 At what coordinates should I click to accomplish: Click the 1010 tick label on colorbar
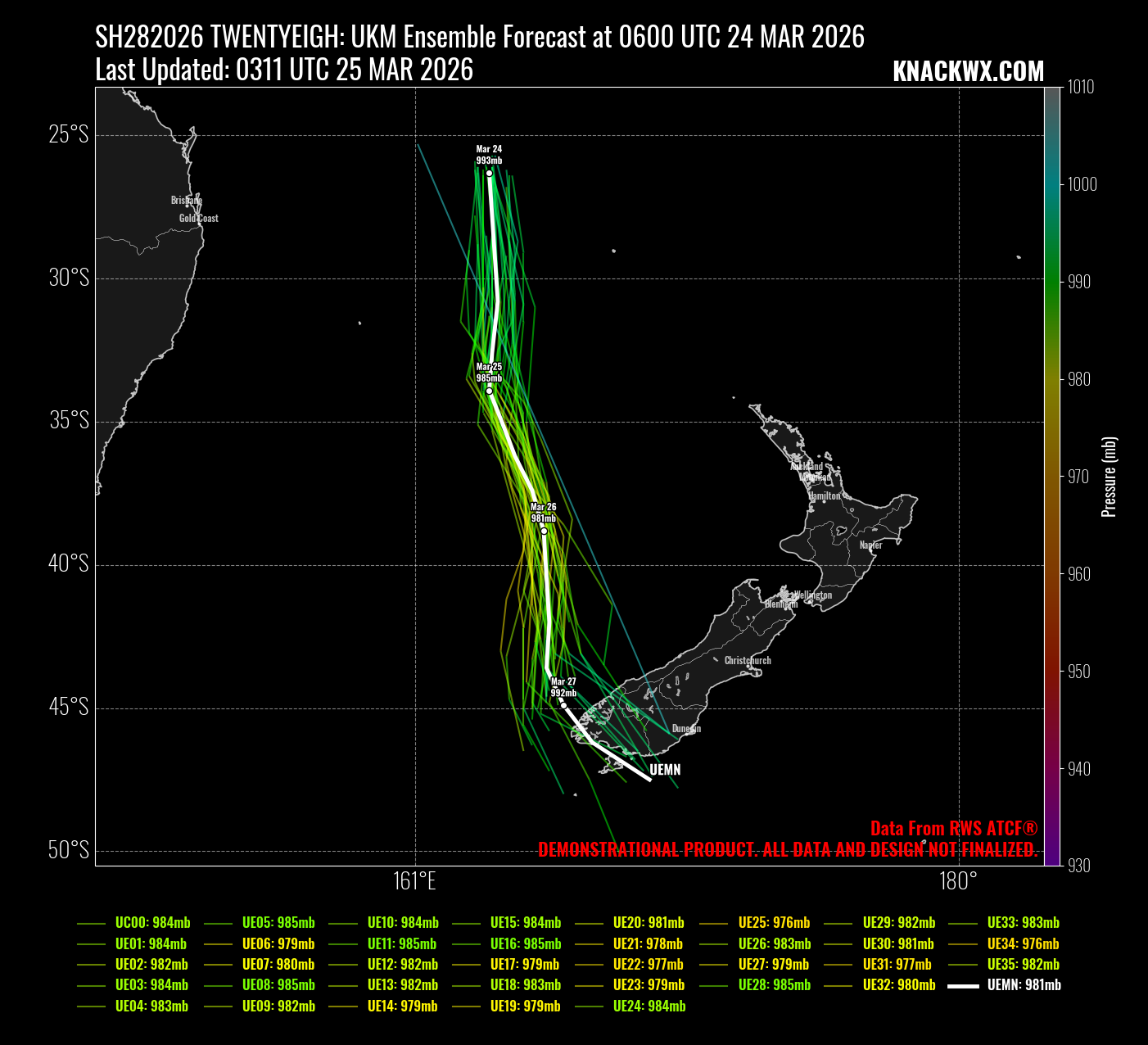coord(1081,88)
